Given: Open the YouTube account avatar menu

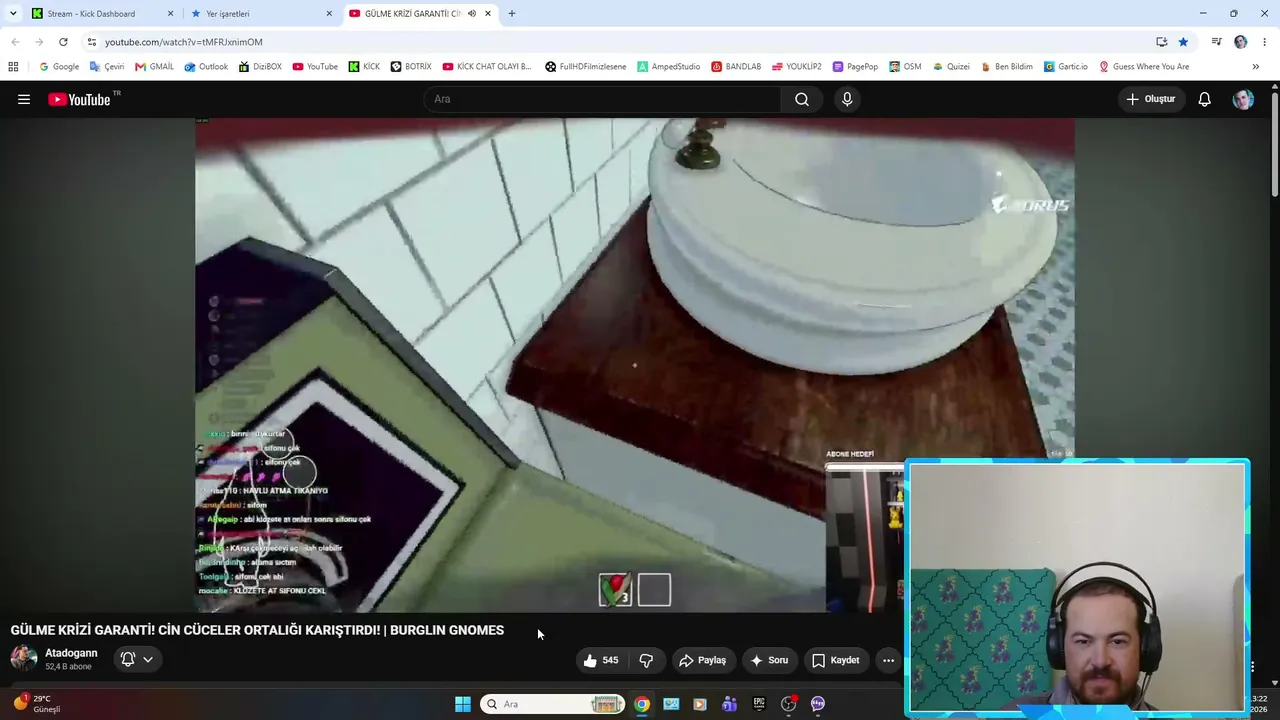Looking at the screenshot, I should click(1243, 99).
